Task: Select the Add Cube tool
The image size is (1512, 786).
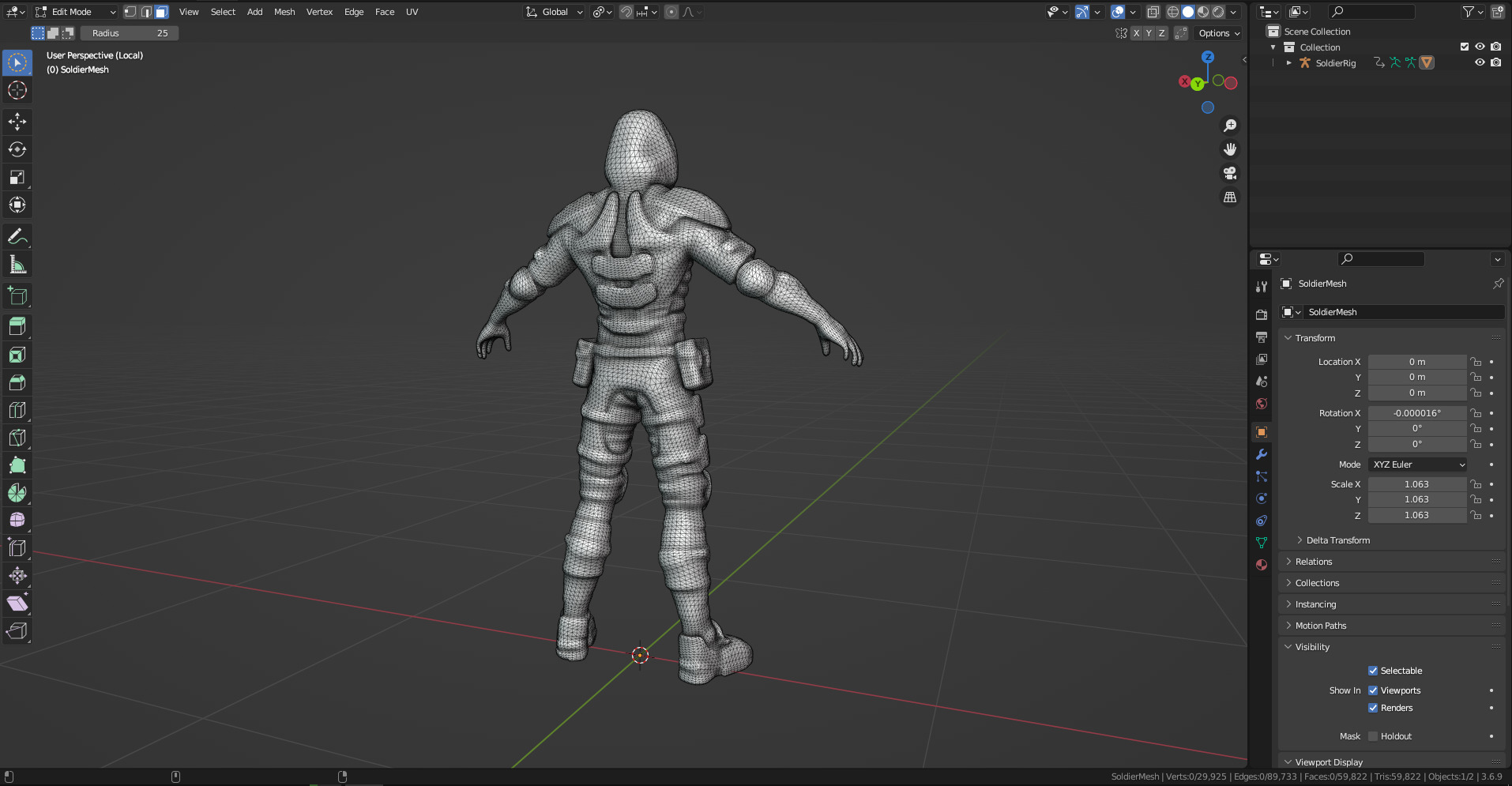Action: 17,296
